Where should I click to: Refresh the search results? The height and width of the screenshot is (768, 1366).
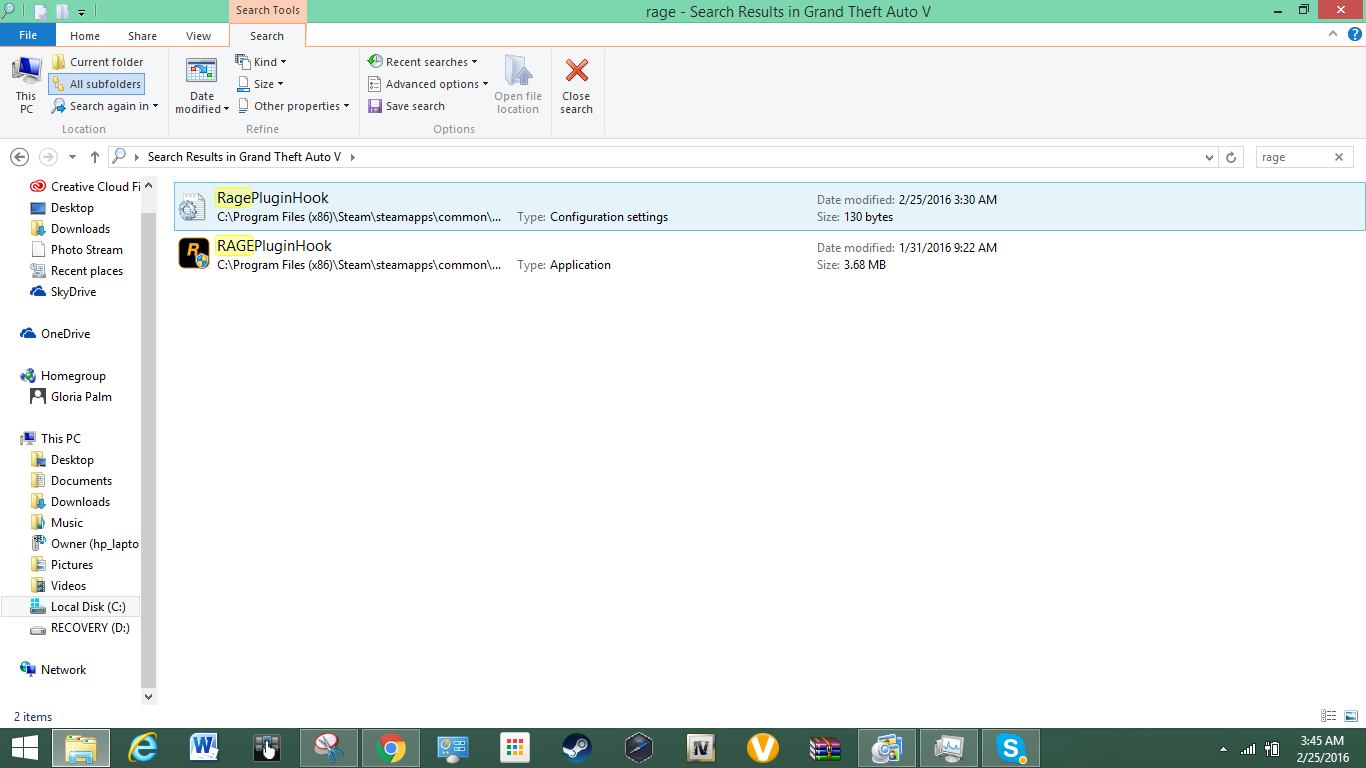tap(1232, 157)
